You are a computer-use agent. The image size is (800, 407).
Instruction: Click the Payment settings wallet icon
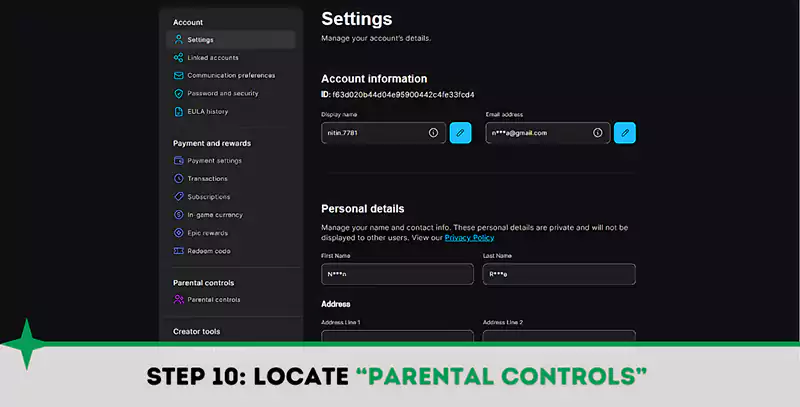click(179, 161)
